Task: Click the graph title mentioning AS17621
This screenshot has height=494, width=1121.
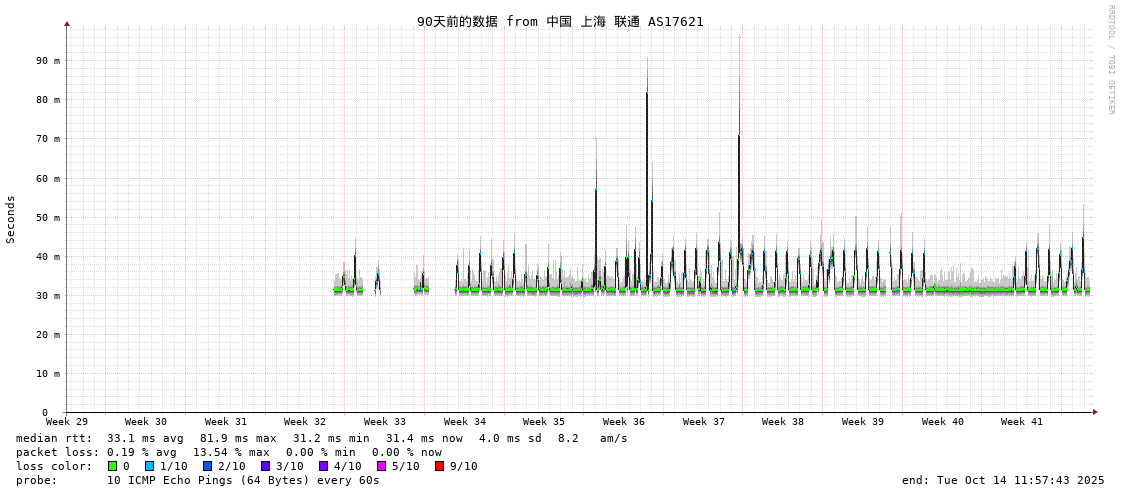Action: tap(560, 21)
